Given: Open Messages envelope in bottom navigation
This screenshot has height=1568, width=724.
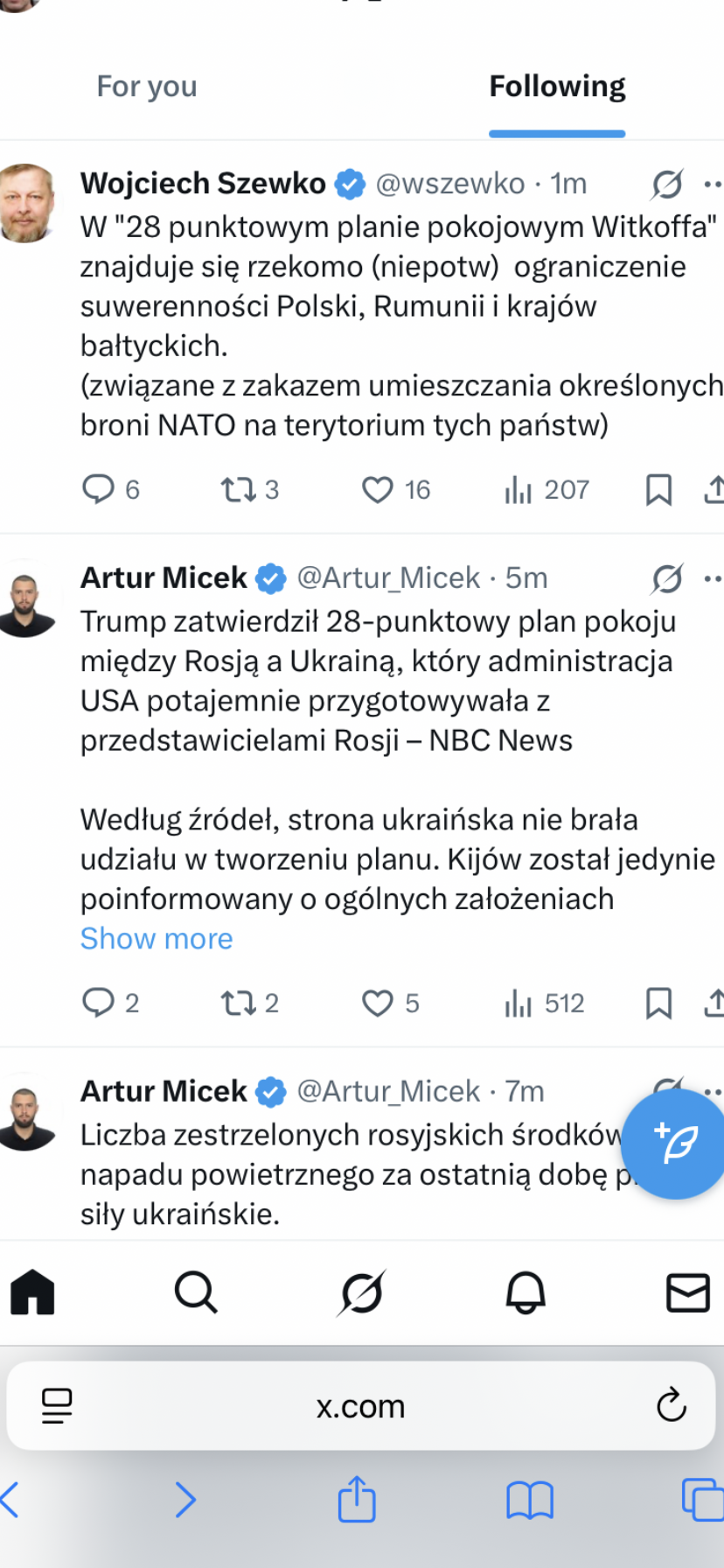Looking at the screenshot, I should [x=688, y=1291].
